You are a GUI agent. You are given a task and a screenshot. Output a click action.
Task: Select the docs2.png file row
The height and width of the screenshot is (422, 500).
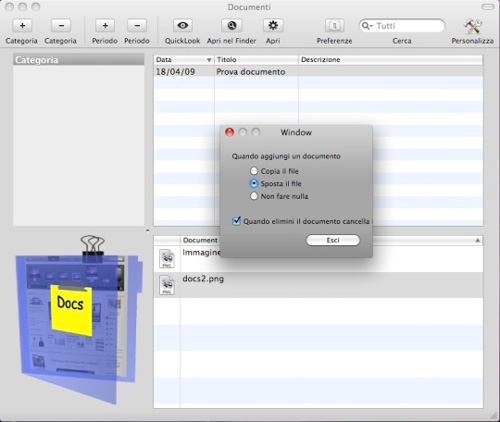318,285
